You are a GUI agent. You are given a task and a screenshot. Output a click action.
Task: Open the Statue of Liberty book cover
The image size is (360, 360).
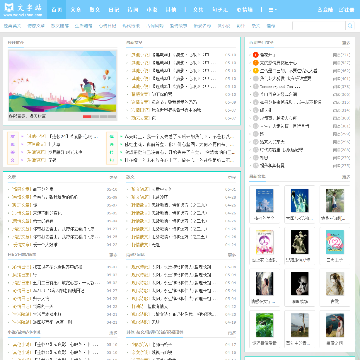click(299, 201)
